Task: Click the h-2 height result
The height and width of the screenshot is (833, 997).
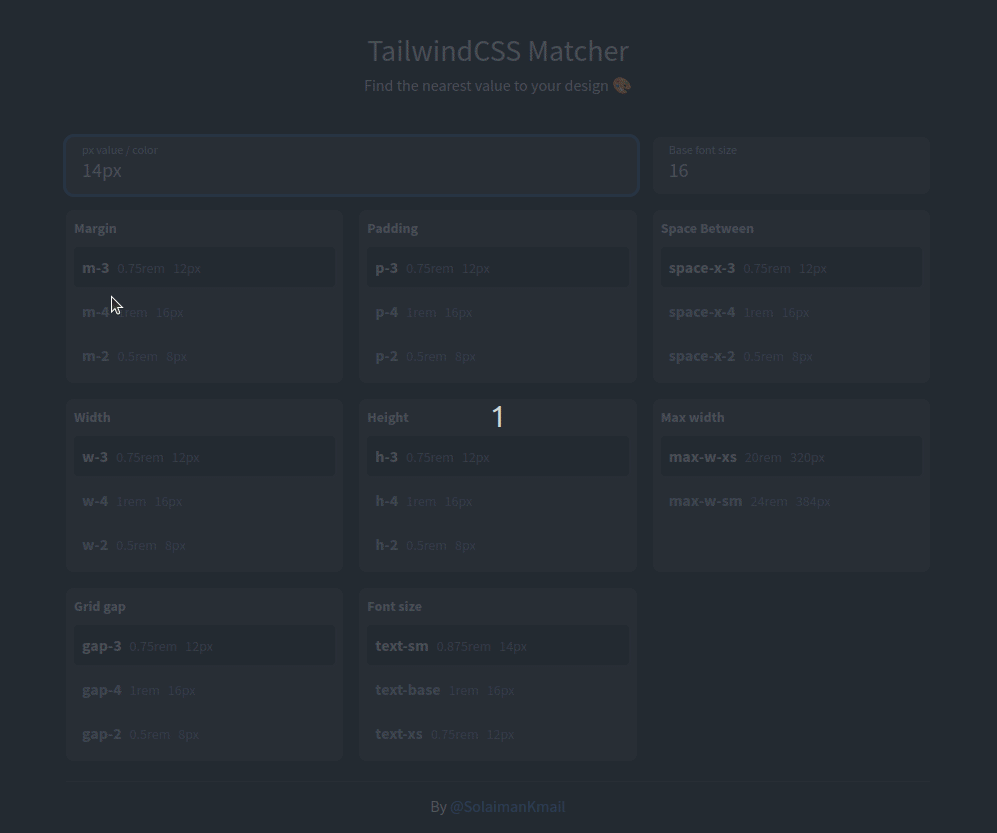Action: tap(497, 545)
